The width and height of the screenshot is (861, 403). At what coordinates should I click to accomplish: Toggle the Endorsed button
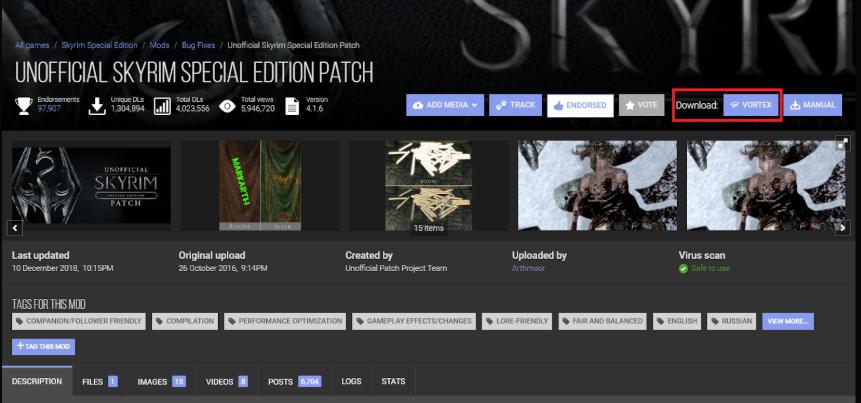coord(580,105)
